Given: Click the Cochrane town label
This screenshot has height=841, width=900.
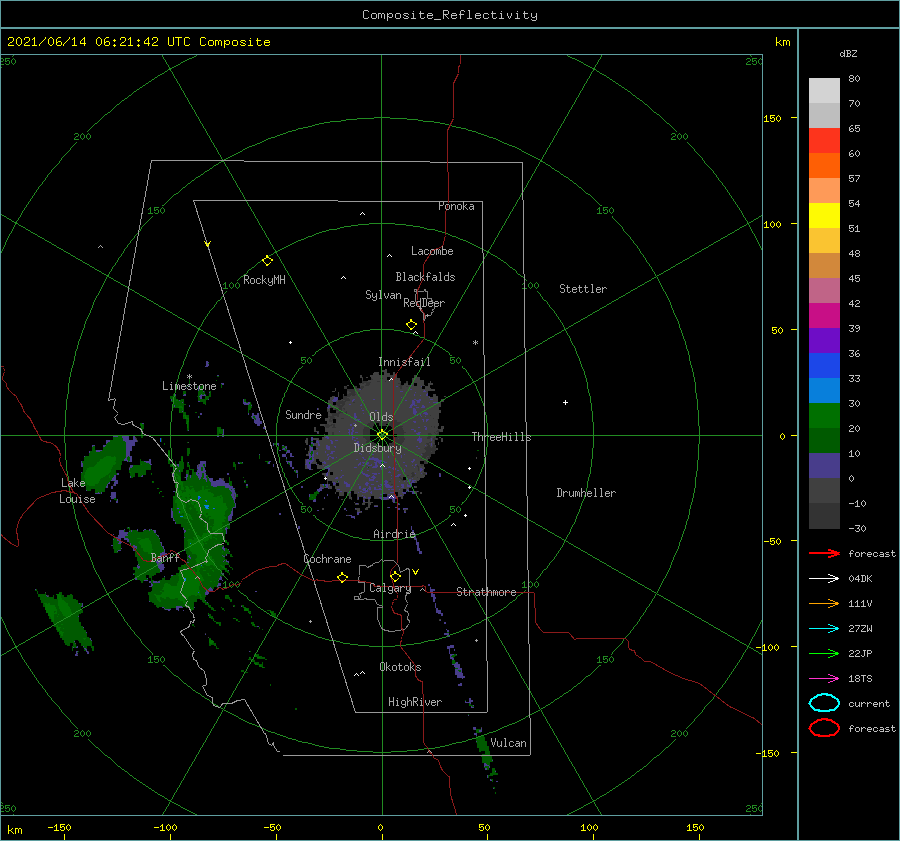Looking at the screenshot, I should pyautogui.click(x=327, y=559).
